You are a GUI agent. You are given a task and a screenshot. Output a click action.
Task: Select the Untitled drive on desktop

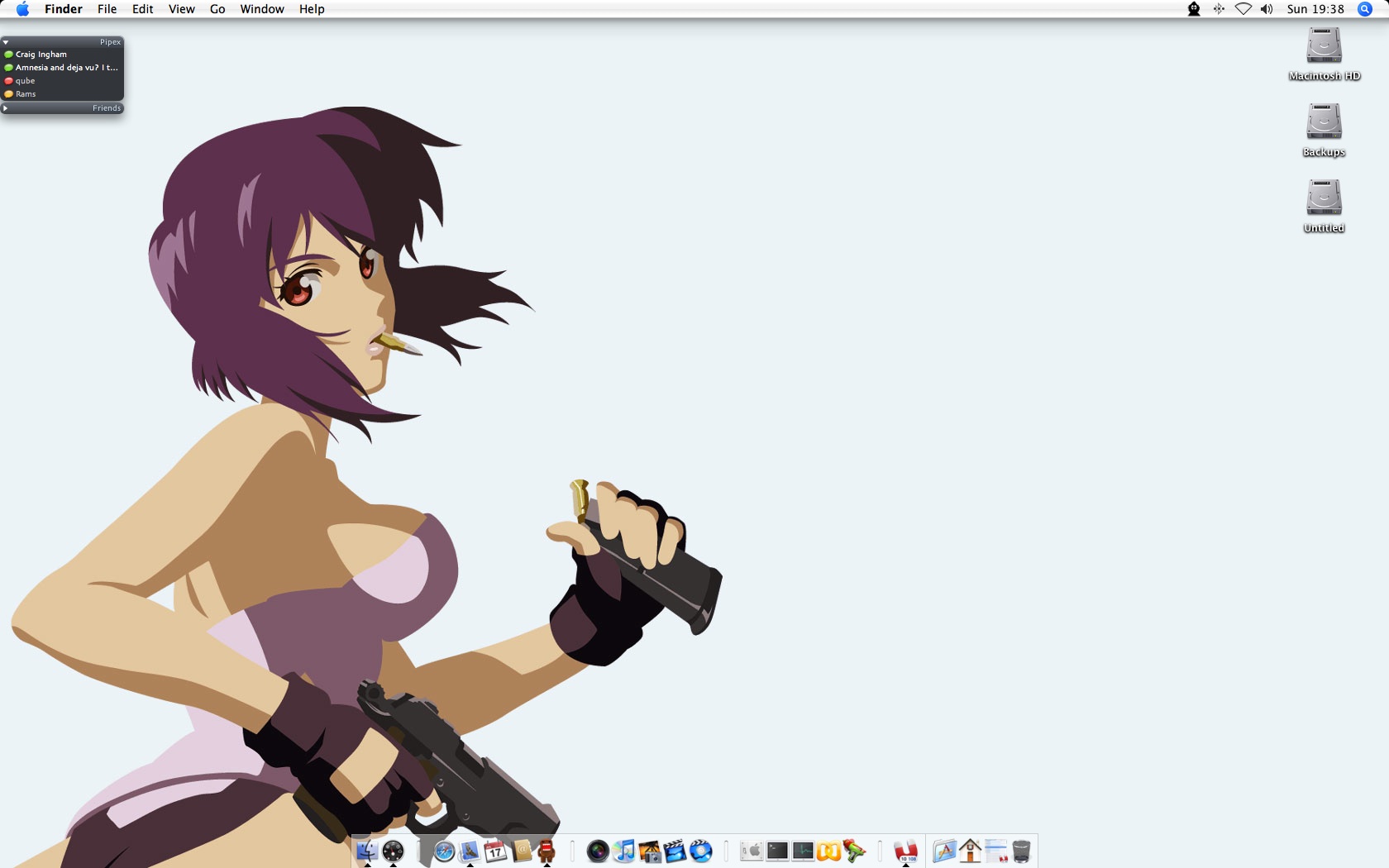pos(1324,206)
